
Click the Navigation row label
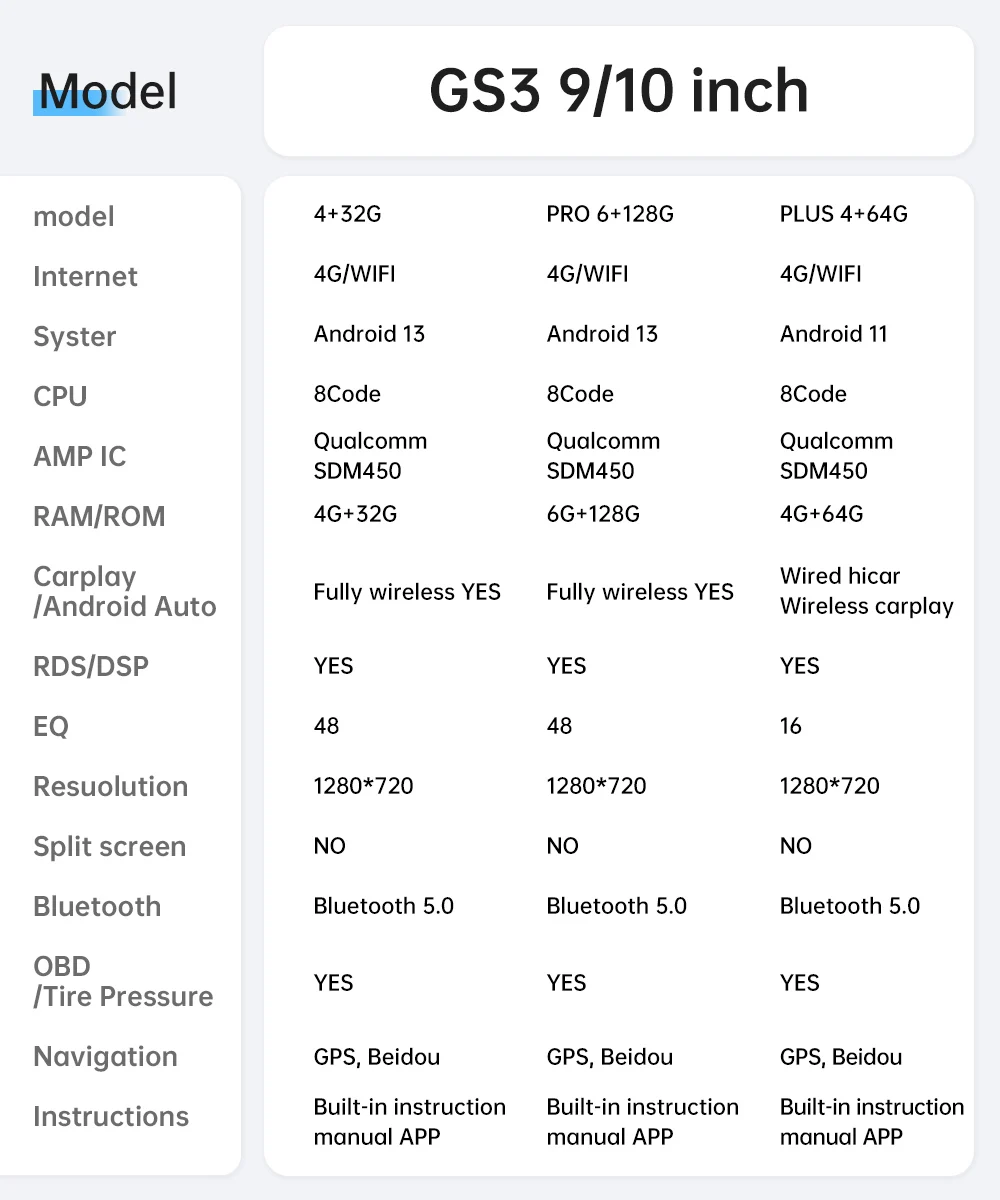tap(105, 1056)
